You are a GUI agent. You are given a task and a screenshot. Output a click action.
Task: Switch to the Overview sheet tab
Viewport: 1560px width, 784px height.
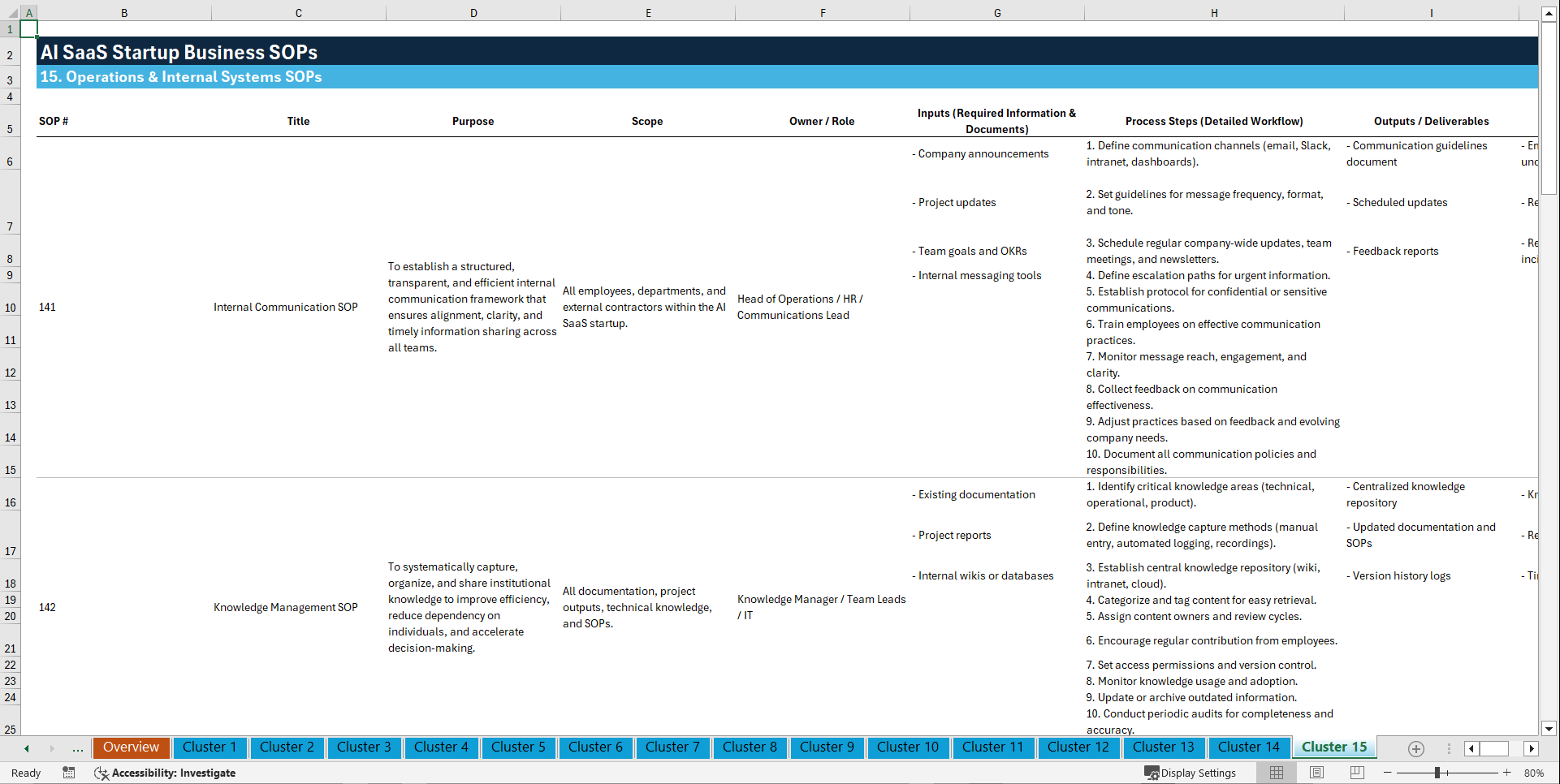pos(131,747)
